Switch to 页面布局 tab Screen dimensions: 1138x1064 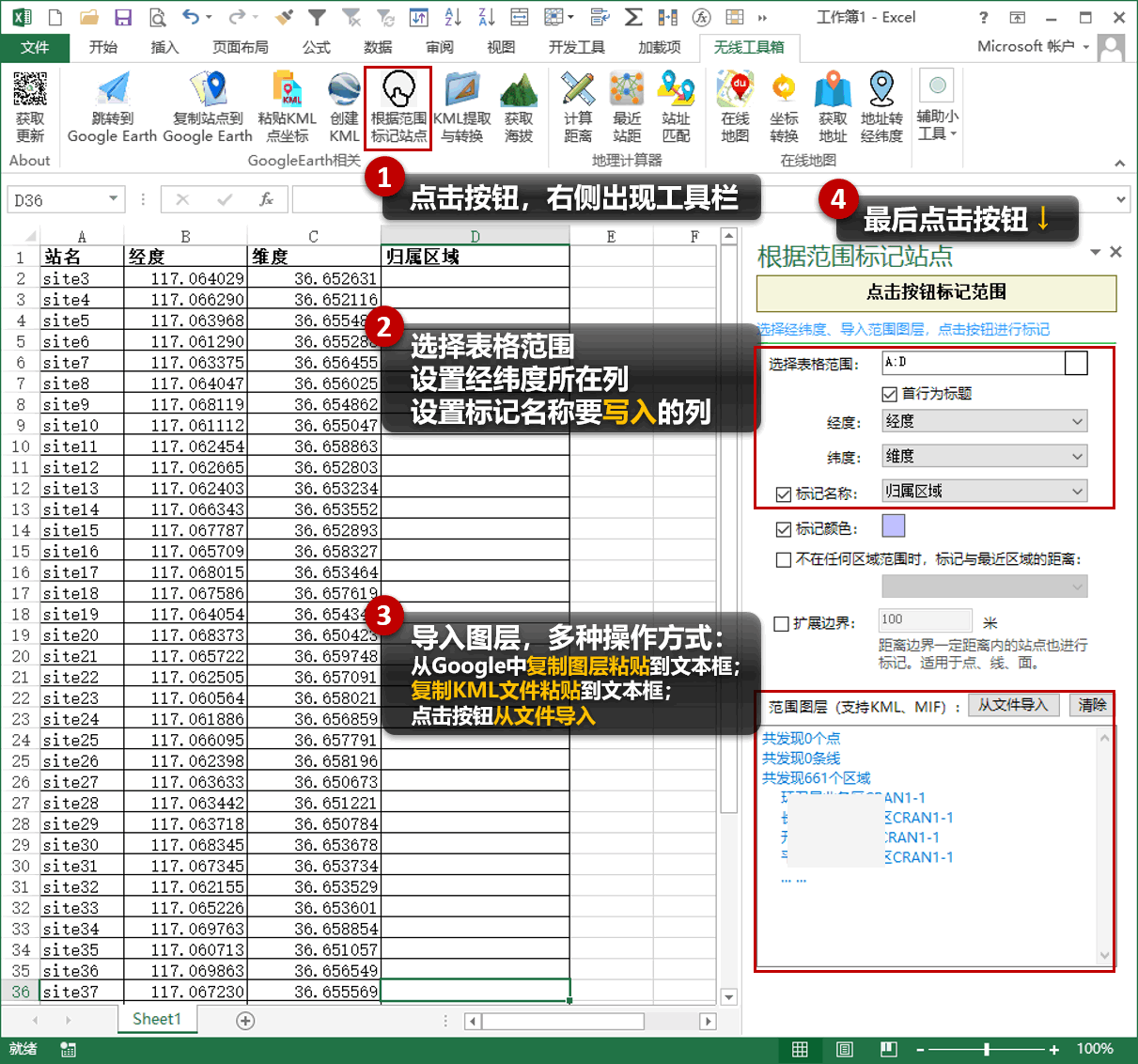[x=241, y=47]
